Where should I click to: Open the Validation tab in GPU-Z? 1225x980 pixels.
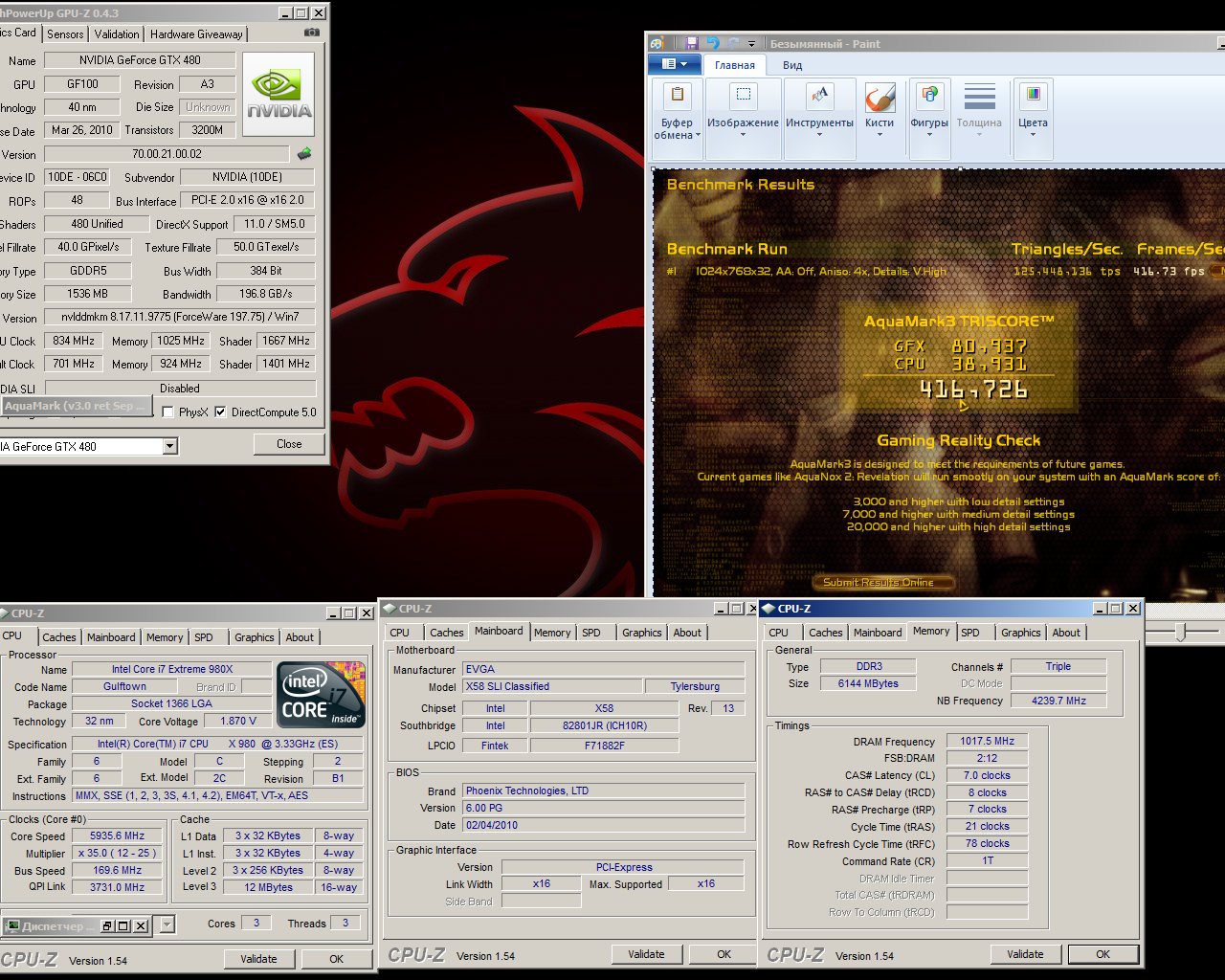(117, 33)
